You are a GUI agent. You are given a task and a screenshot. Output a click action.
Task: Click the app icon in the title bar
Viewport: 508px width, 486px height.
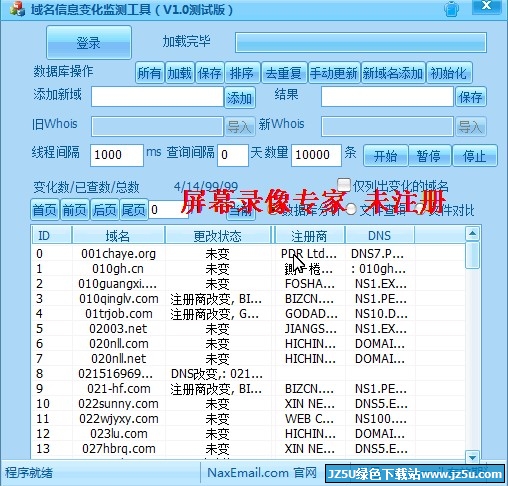point(17,9)
